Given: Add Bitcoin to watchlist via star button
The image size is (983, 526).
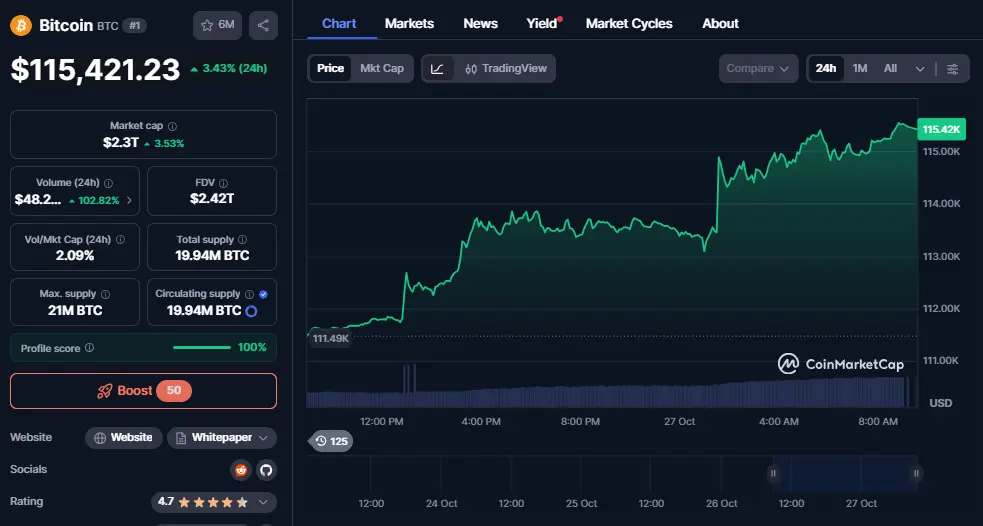Looking at the screenshot, I should pyautogui.click(x=217, y=25).
